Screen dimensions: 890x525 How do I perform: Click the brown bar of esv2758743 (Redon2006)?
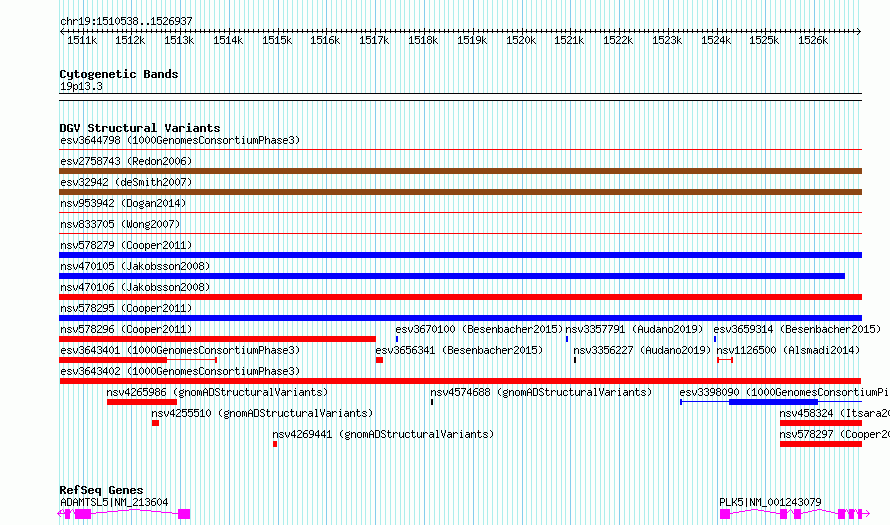(x=460, y=171)
